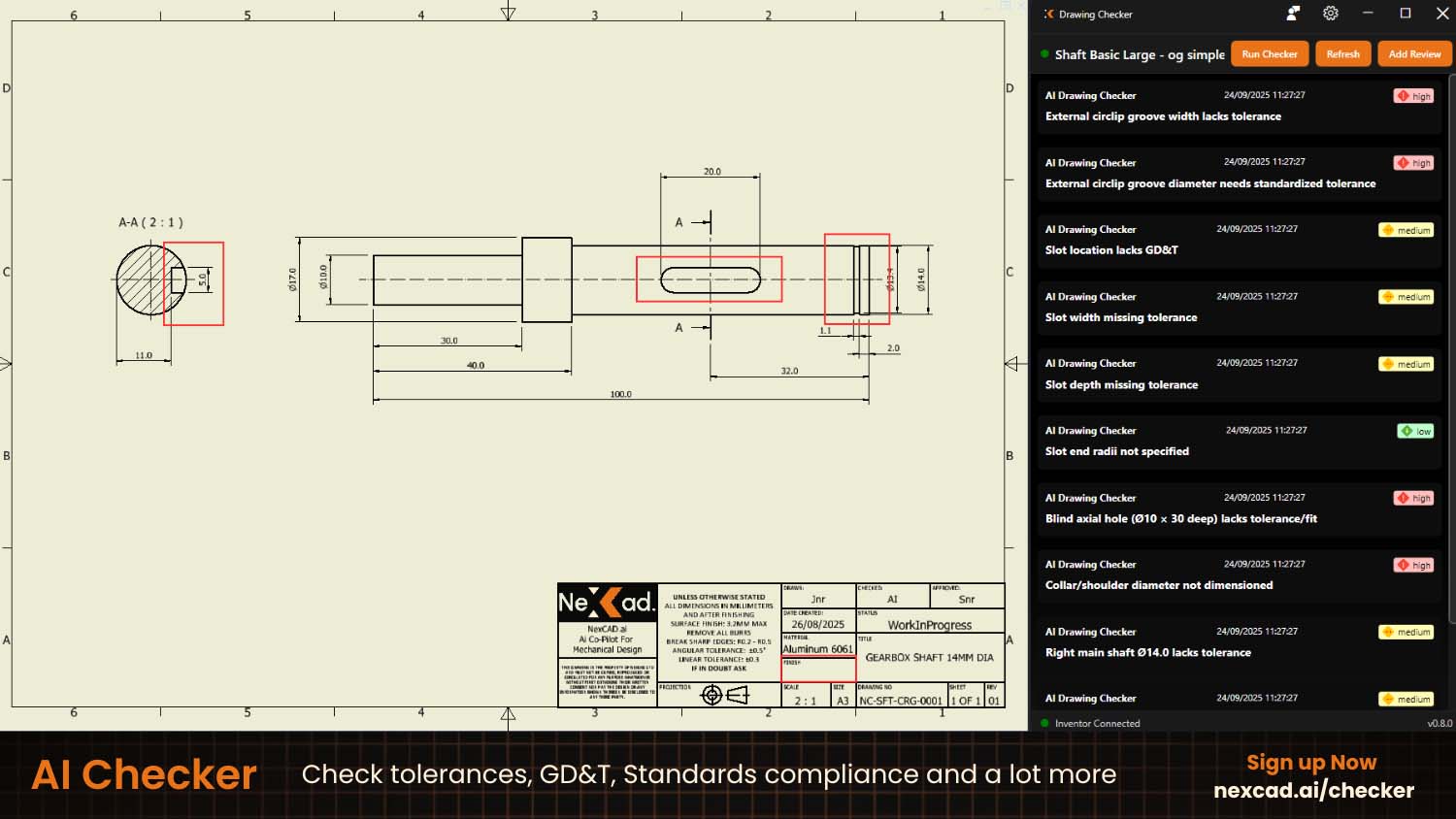Click the high badge on blind axial hole issue
The height and width of the screenshot is (819, 1456).
1413,497
